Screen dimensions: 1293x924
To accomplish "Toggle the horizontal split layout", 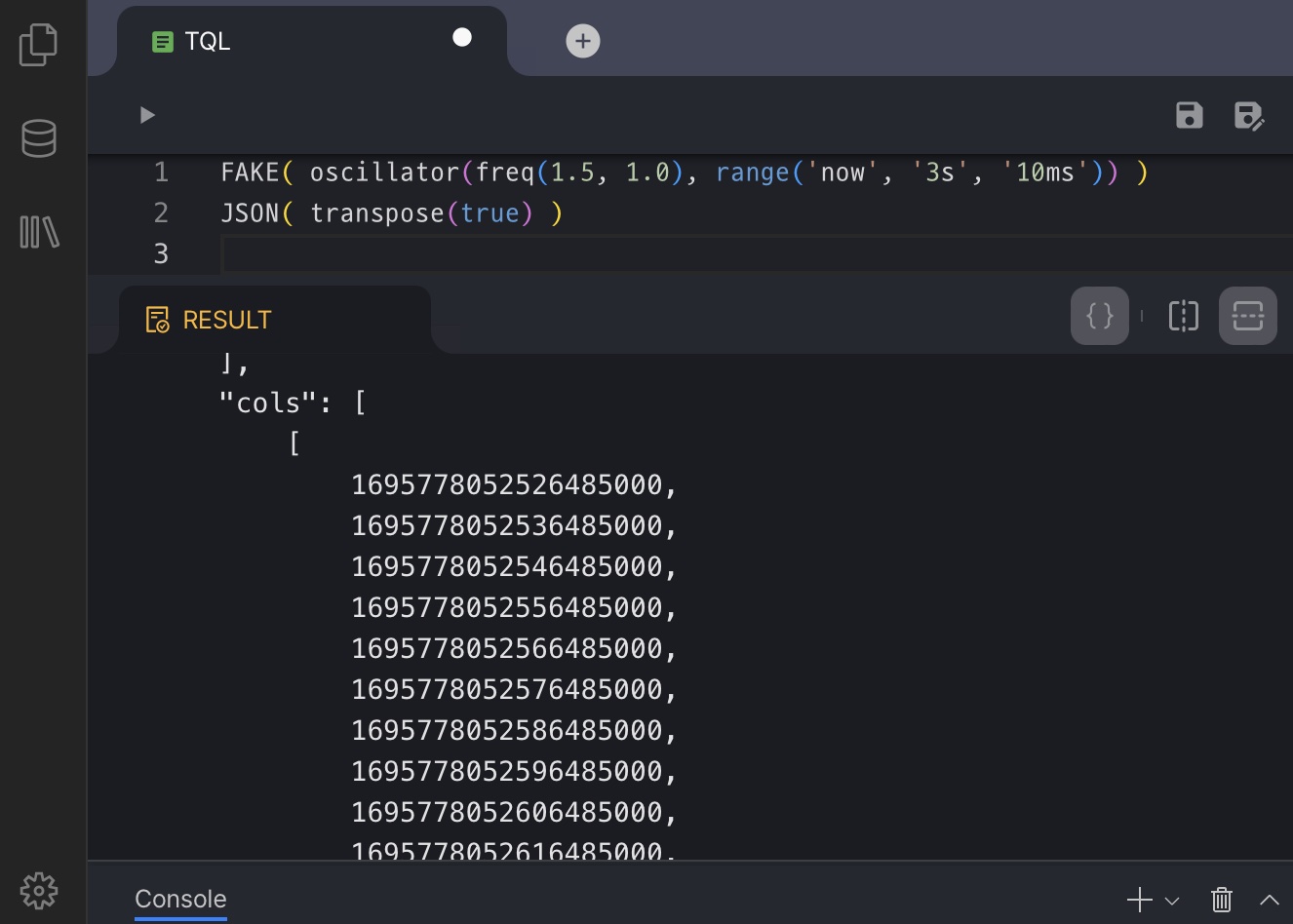I will 1247,316.
